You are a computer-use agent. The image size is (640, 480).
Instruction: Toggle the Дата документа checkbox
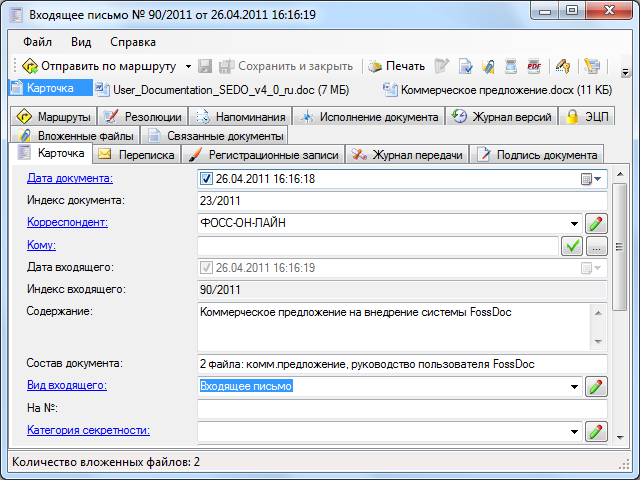[206, 179]
